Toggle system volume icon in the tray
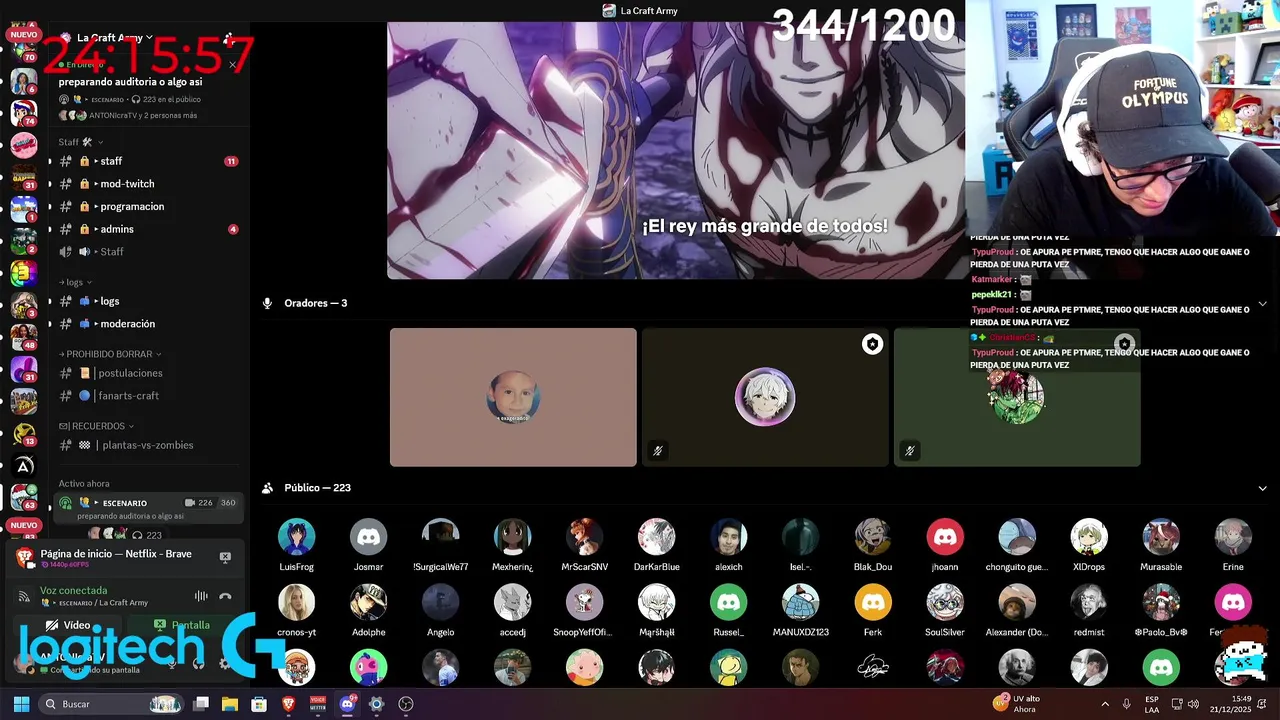 click(1193, 704)
